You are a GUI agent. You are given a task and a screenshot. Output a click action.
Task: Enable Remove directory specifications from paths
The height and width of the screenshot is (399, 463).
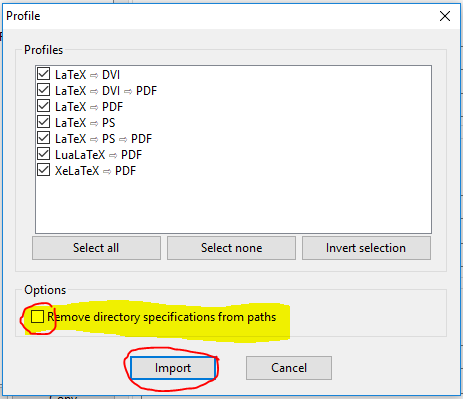coord(37,316)
